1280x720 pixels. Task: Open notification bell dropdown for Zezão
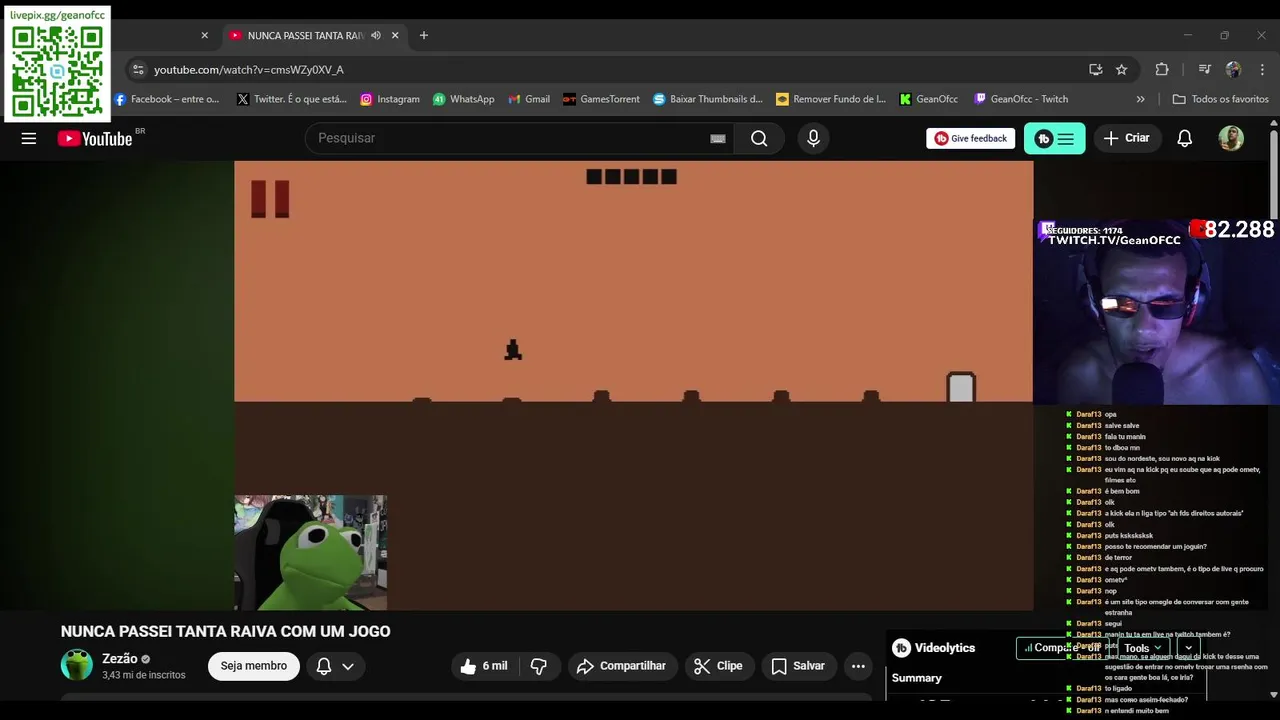click(x=335, y=666)
